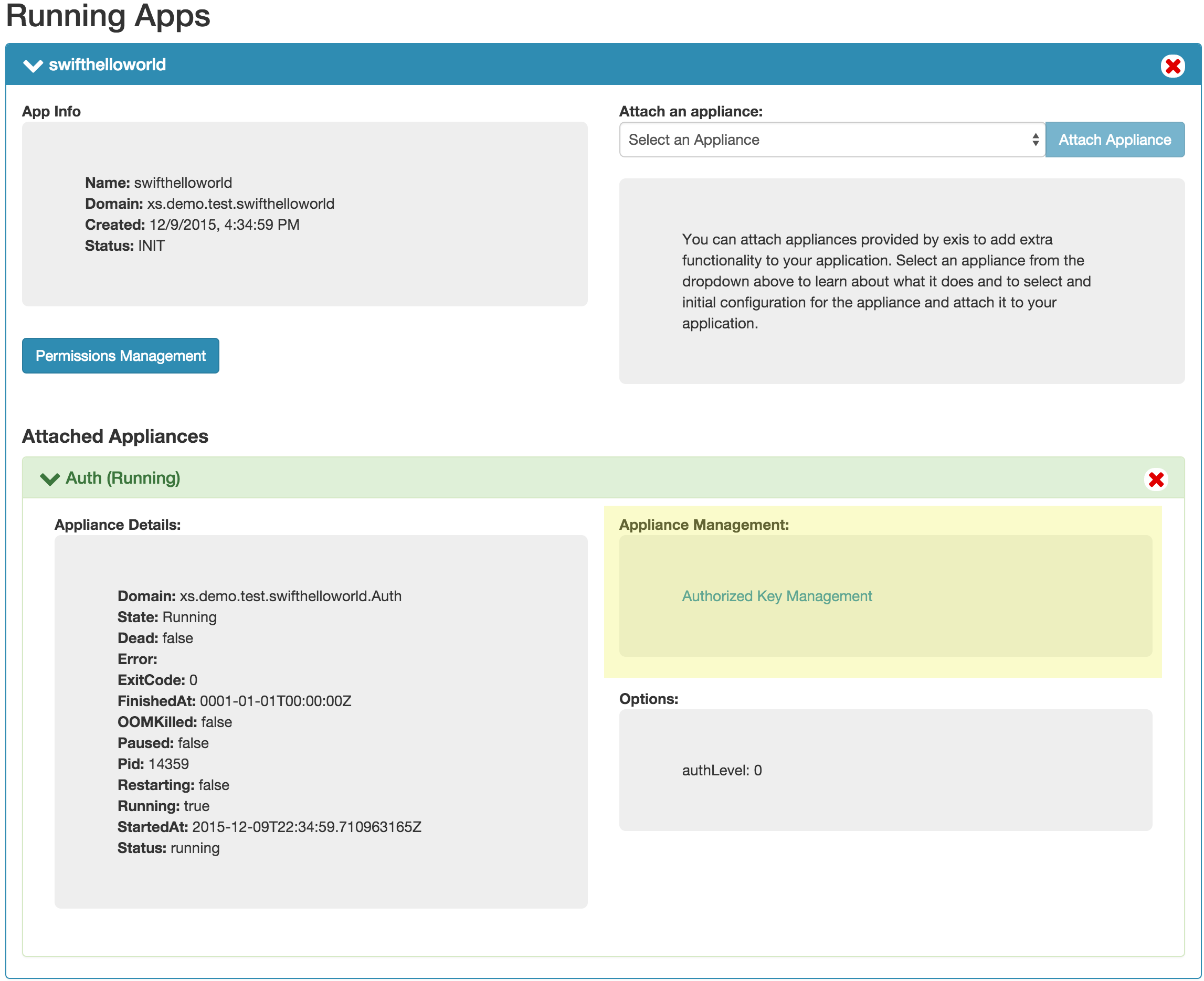Click the Appliance Management label
Screen dimensions: 1204x981
pos(703,525)
